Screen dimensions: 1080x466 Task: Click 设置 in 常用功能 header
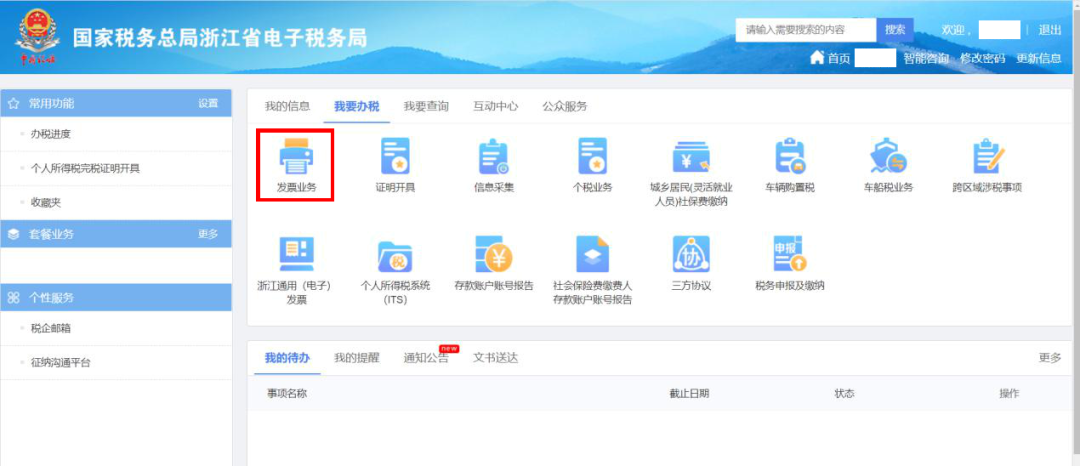(208, 103)
